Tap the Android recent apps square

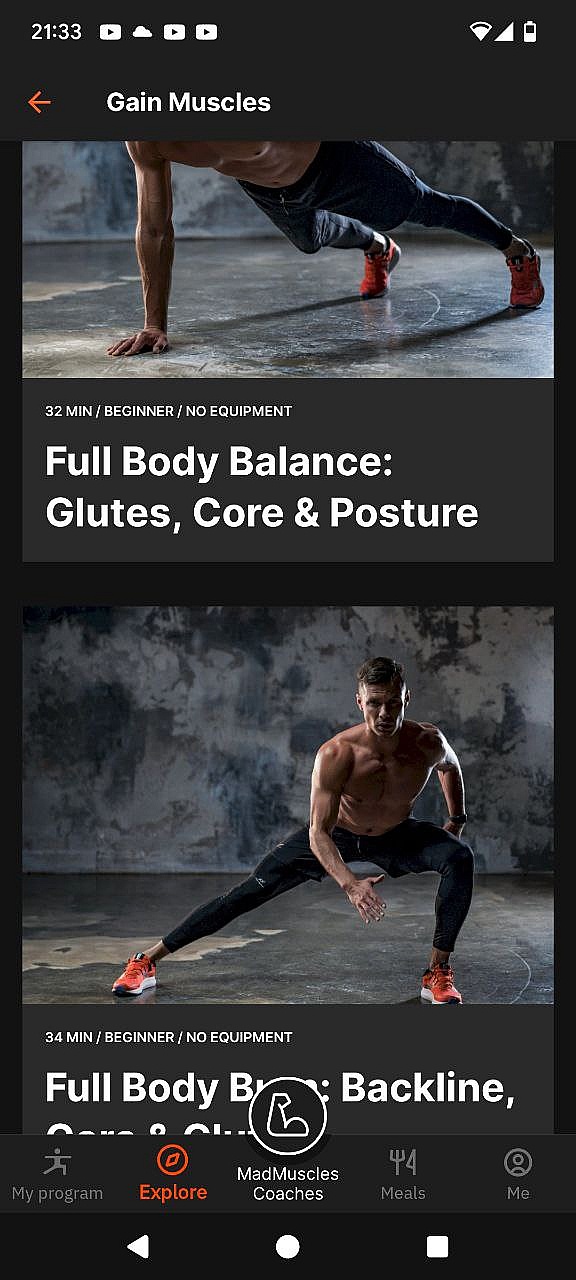point(437,1246)
